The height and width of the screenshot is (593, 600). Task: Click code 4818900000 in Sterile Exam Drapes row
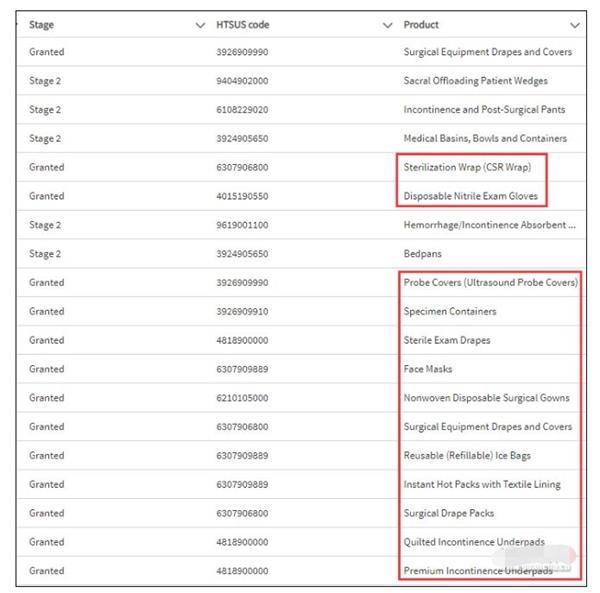(242, 340)
